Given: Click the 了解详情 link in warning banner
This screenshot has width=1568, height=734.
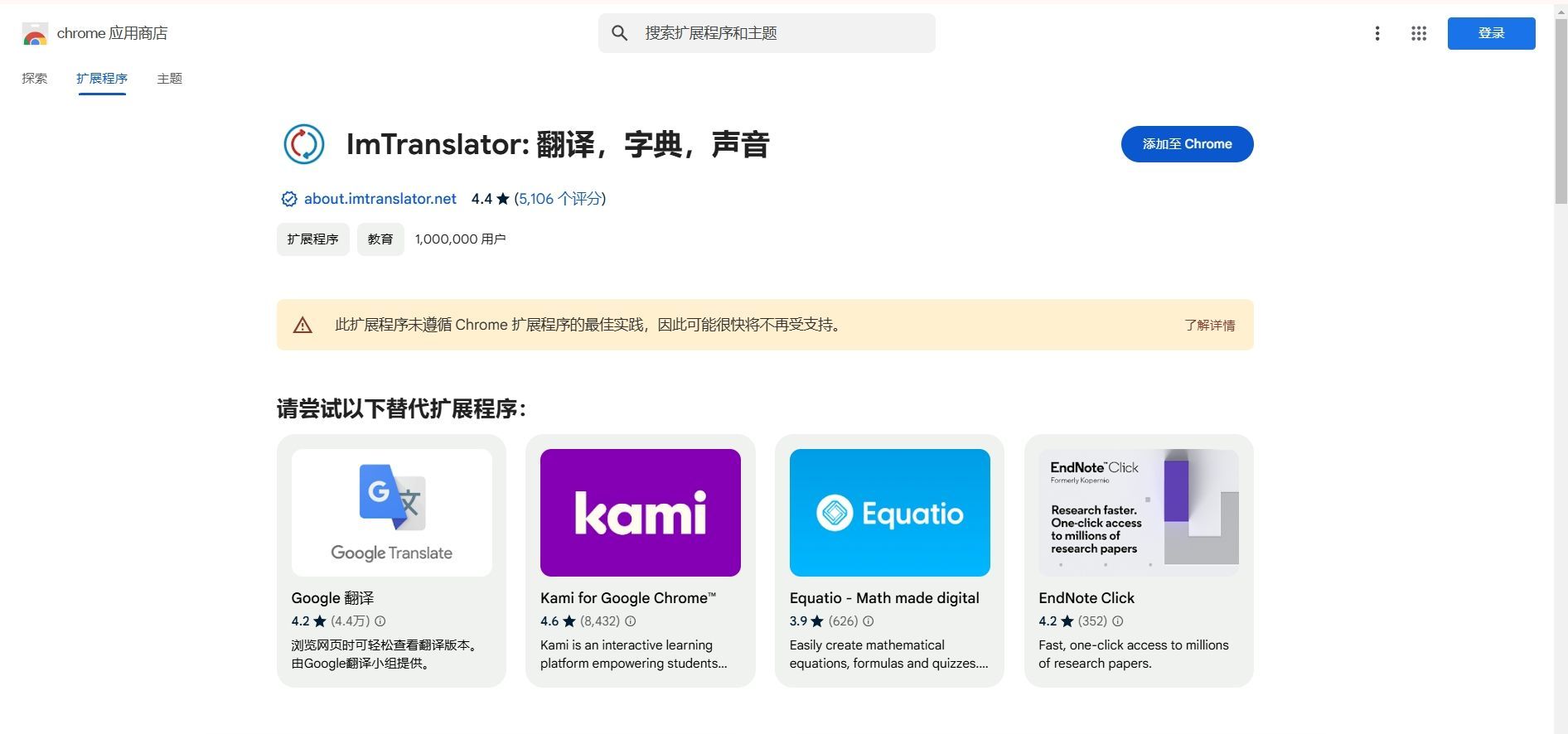Looking at the screenshot, I should (1209, 326).
